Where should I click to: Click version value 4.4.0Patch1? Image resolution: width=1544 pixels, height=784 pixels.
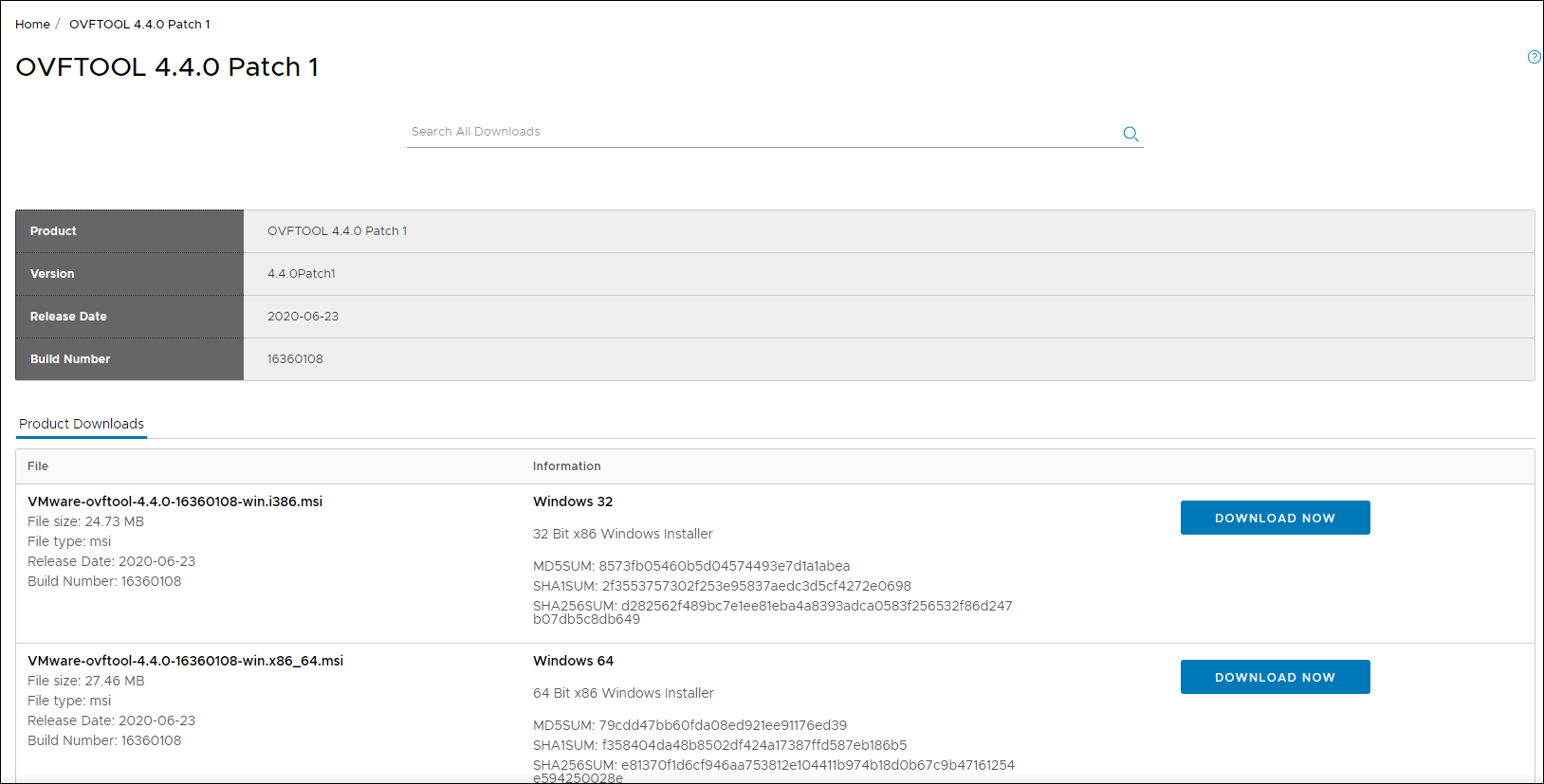302,274
